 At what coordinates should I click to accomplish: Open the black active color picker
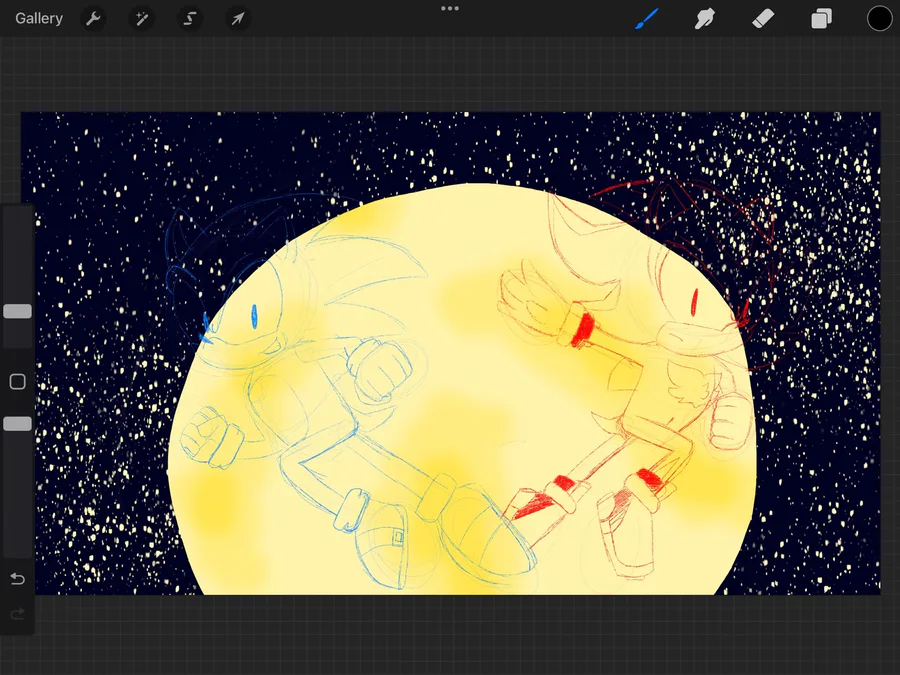[x=879, y=18]
